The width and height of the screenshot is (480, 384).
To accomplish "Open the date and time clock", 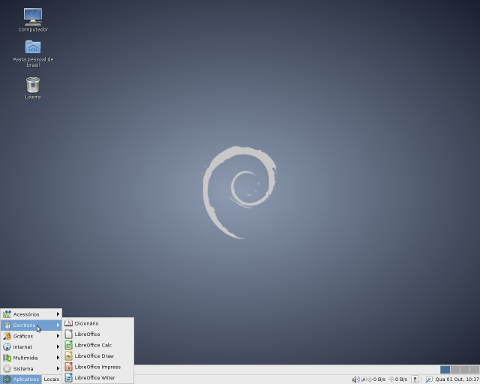I will [x=457, y=379].
